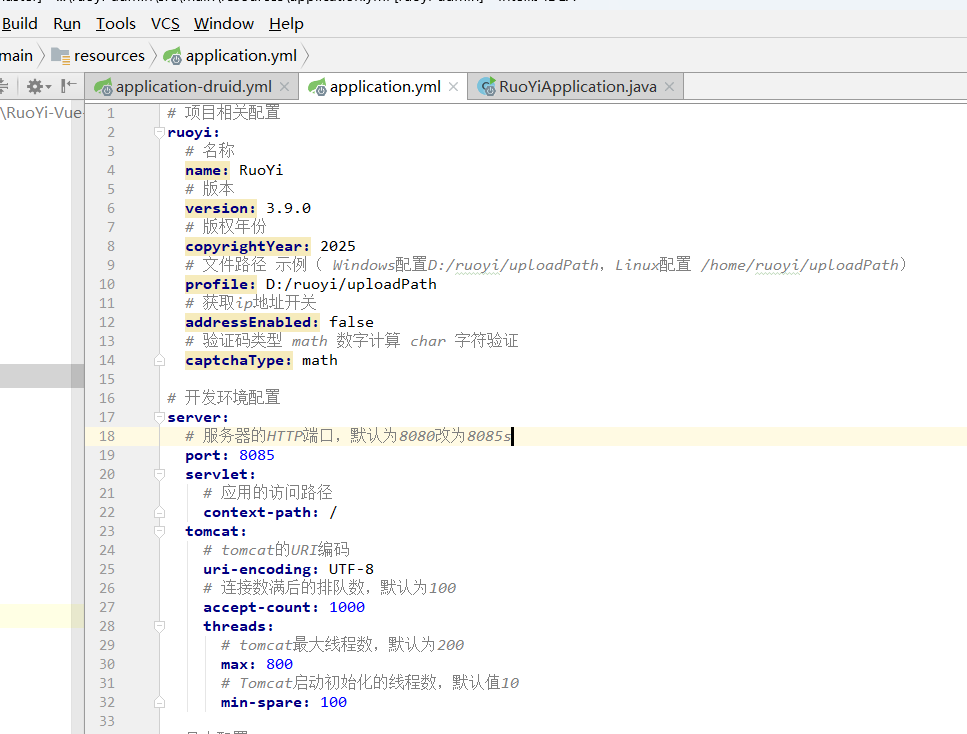Click the addressEnabled value false
The image size is (967, 734).
[x=351, y=322]
